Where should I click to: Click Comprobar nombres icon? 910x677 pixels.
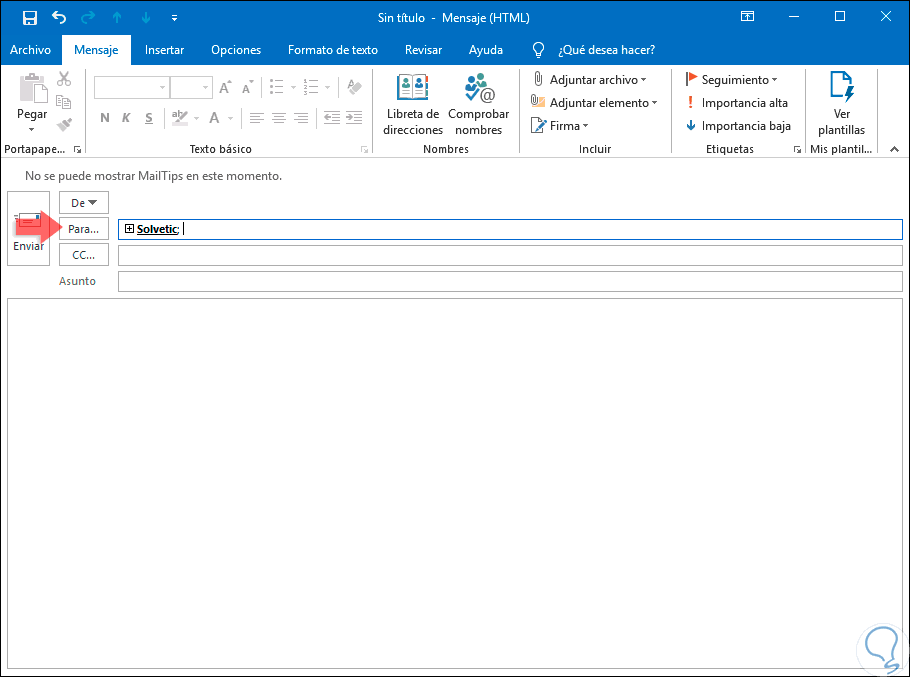click(478, 90)
